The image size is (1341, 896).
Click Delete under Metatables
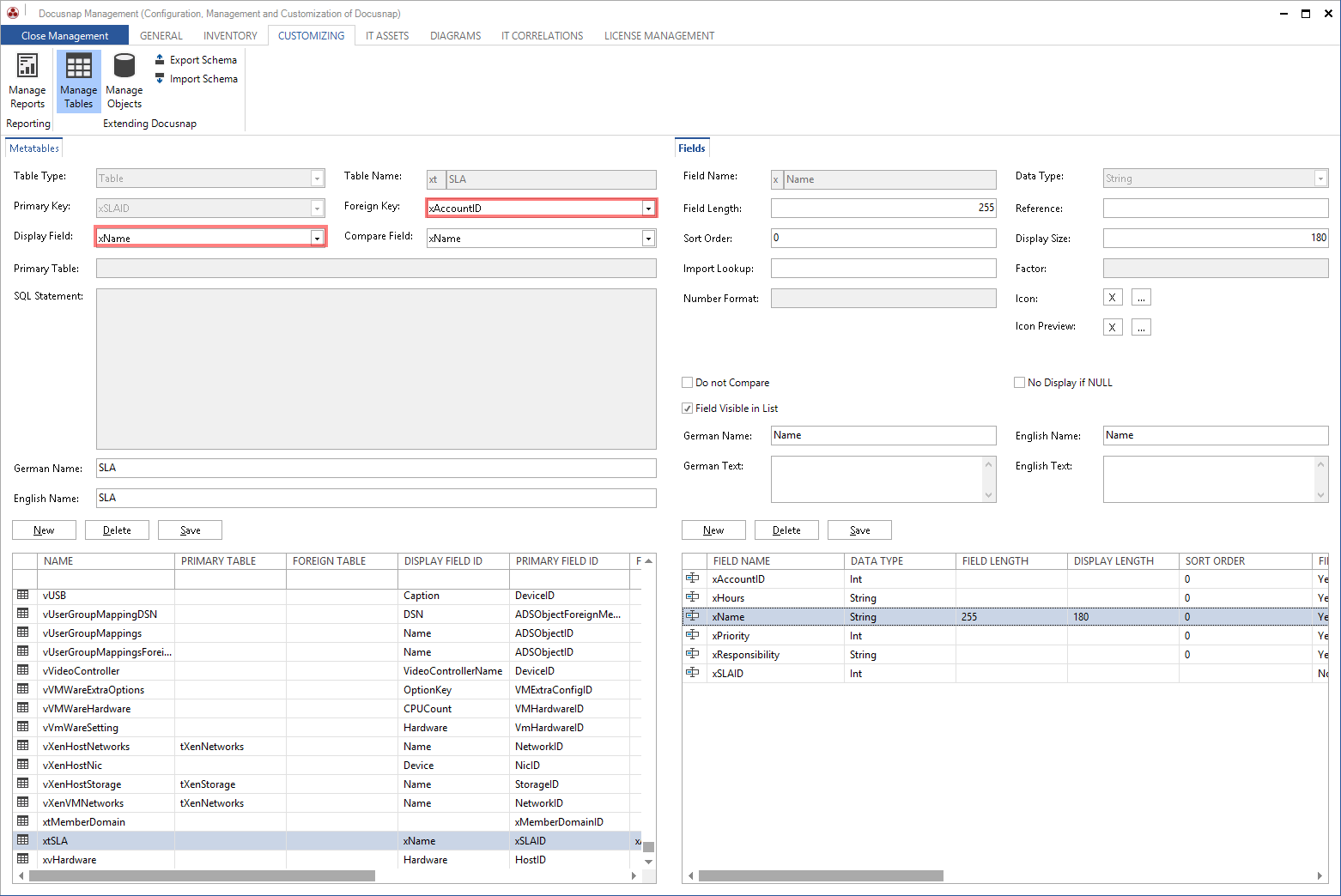tap(117, 530)
